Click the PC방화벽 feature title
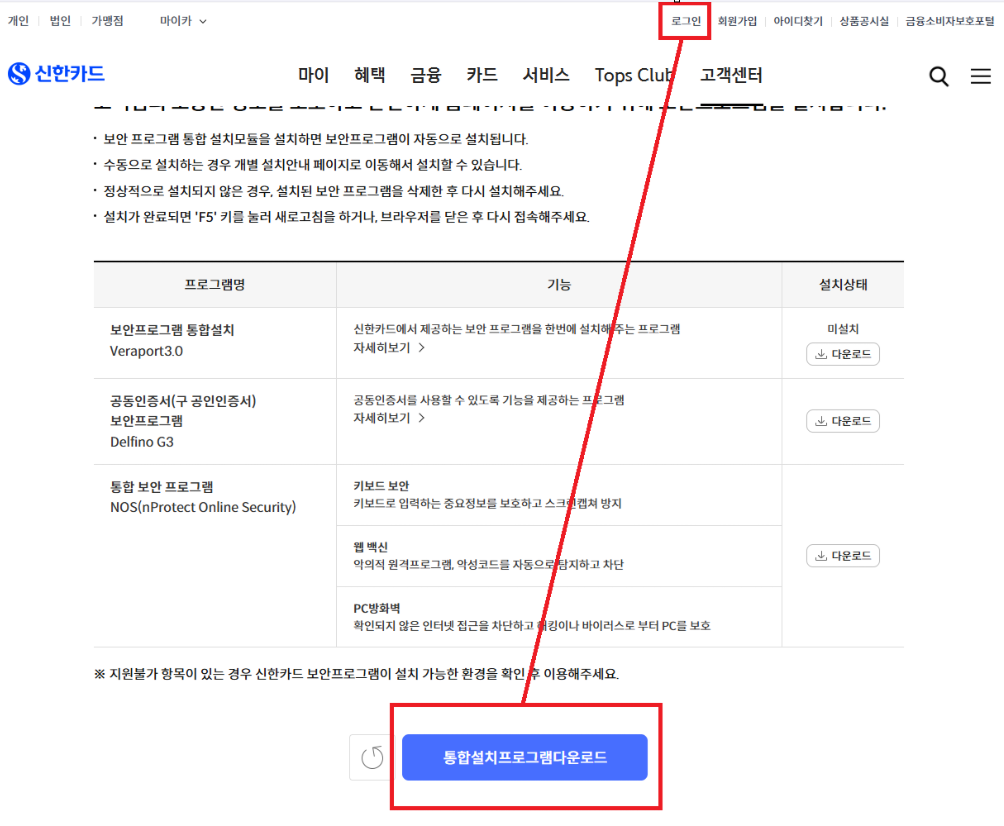The height and width of the screenshot is (826, 1004). tap(376, 608)
